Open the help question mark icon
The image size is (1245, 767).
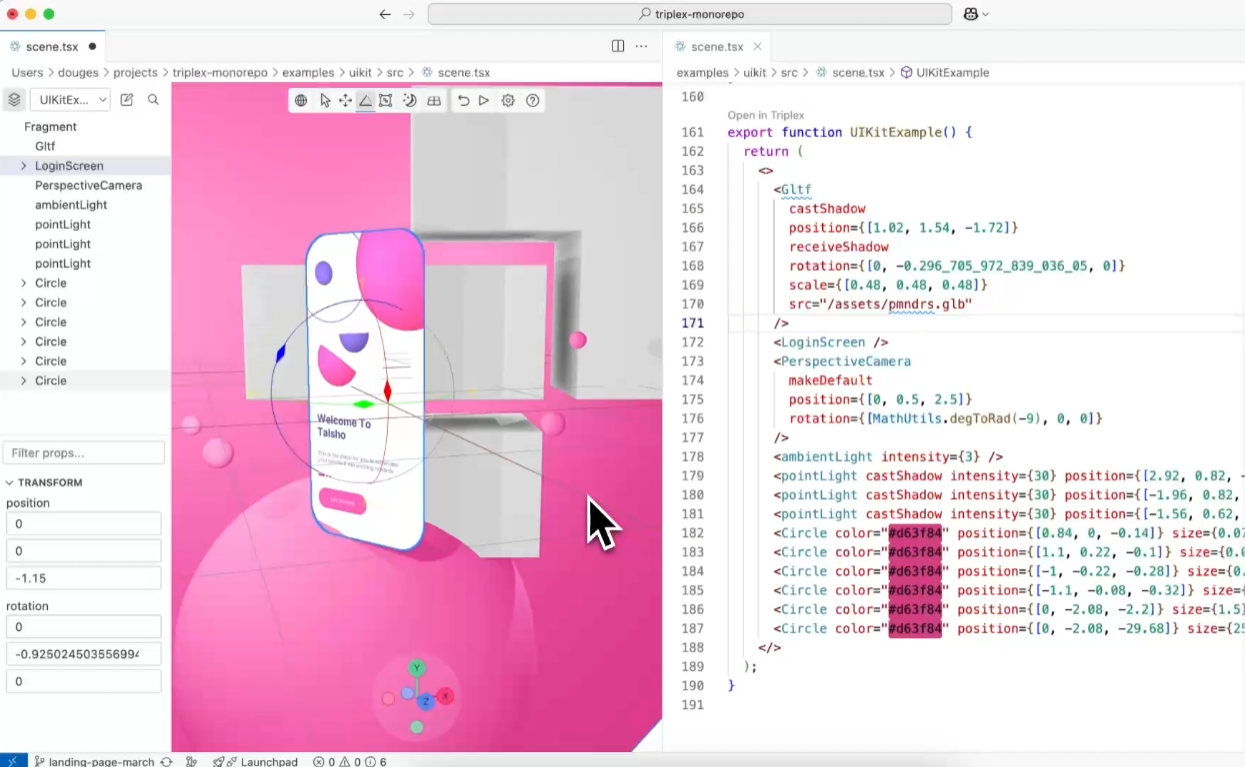coord(533,100)
